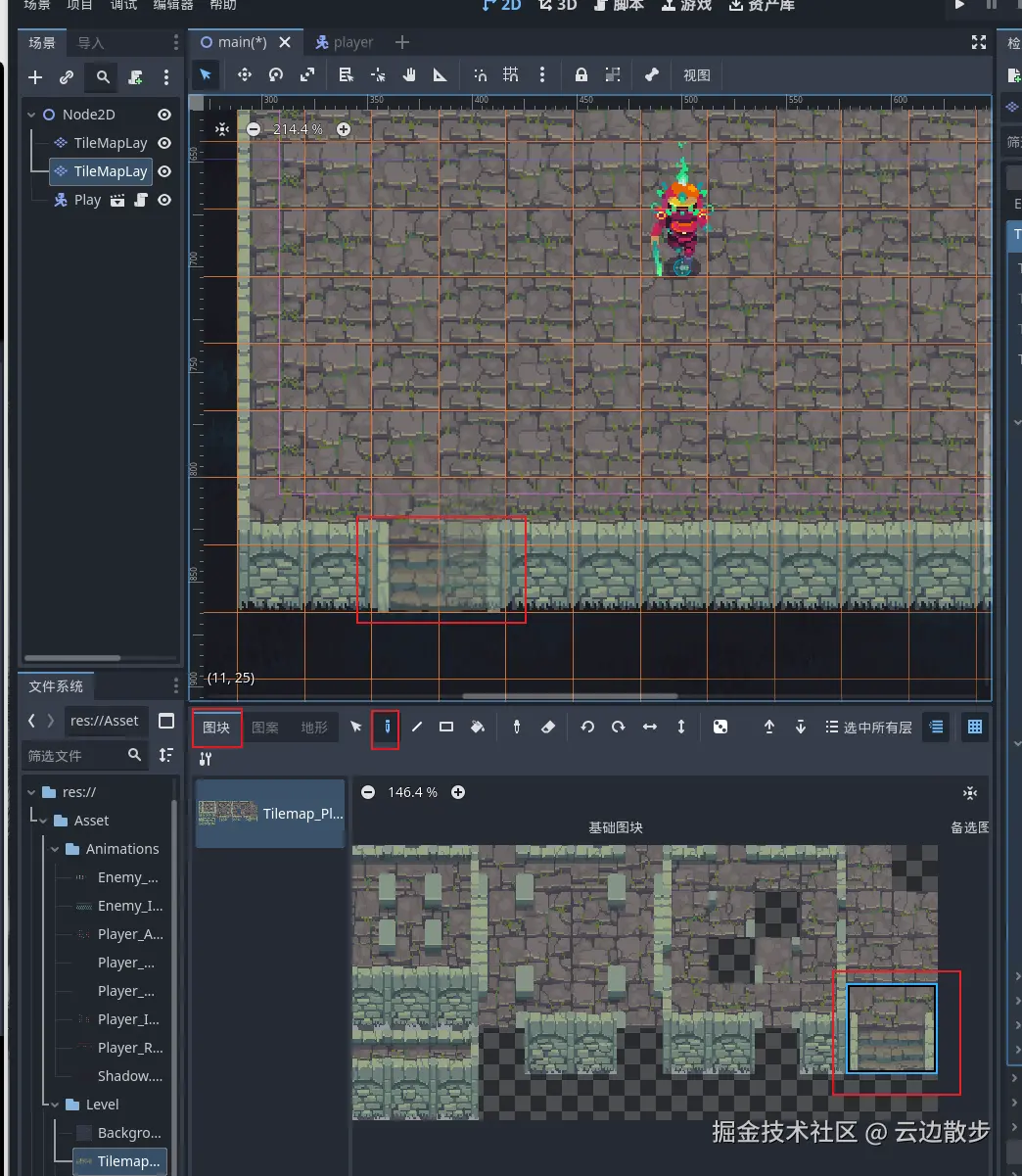Select the TileMap paint (pencil) tool

coord(387,728)
